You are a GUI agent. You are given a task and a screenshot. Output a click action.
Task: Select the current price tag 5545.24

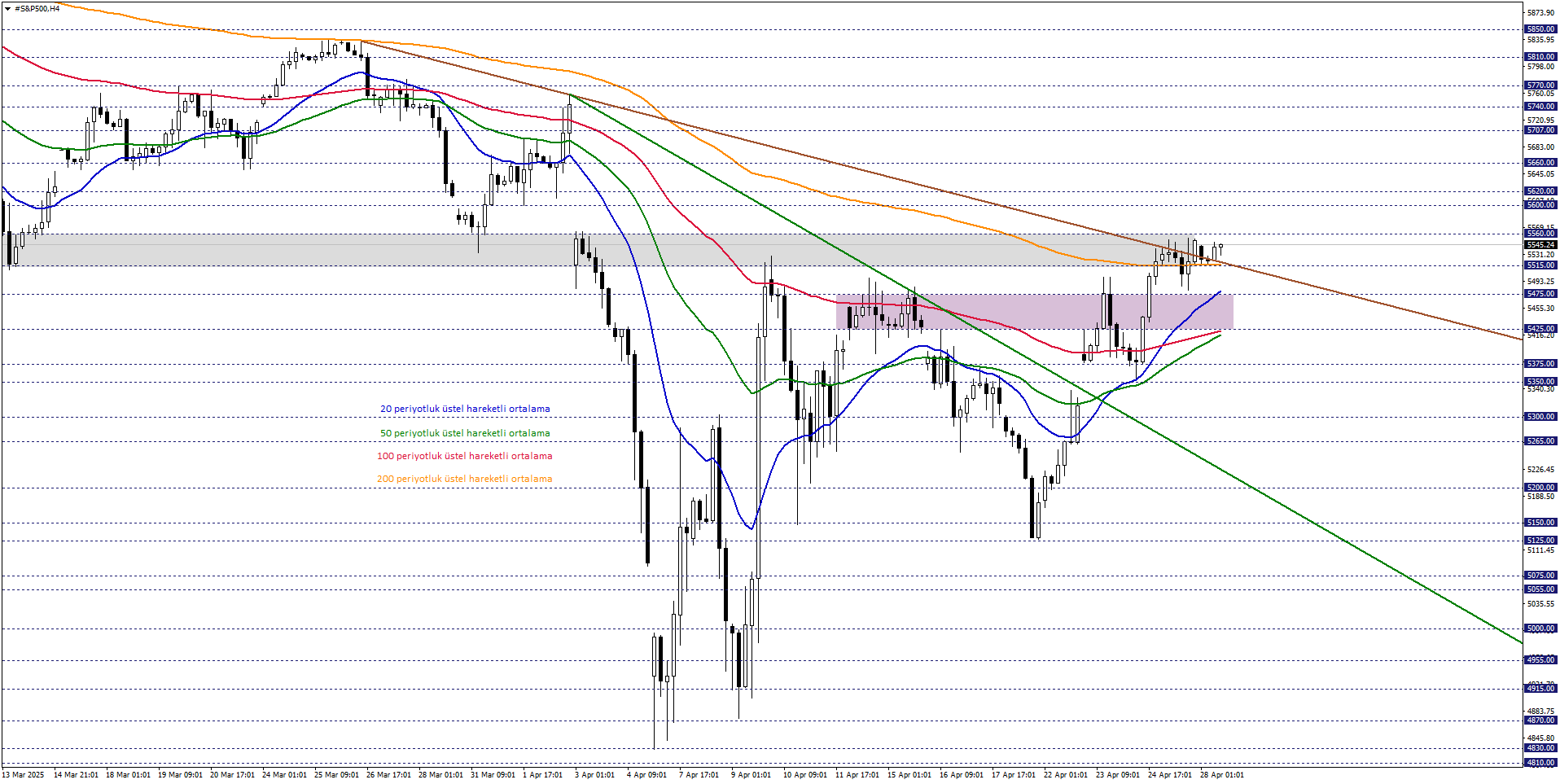click(x=1540, y=244)
